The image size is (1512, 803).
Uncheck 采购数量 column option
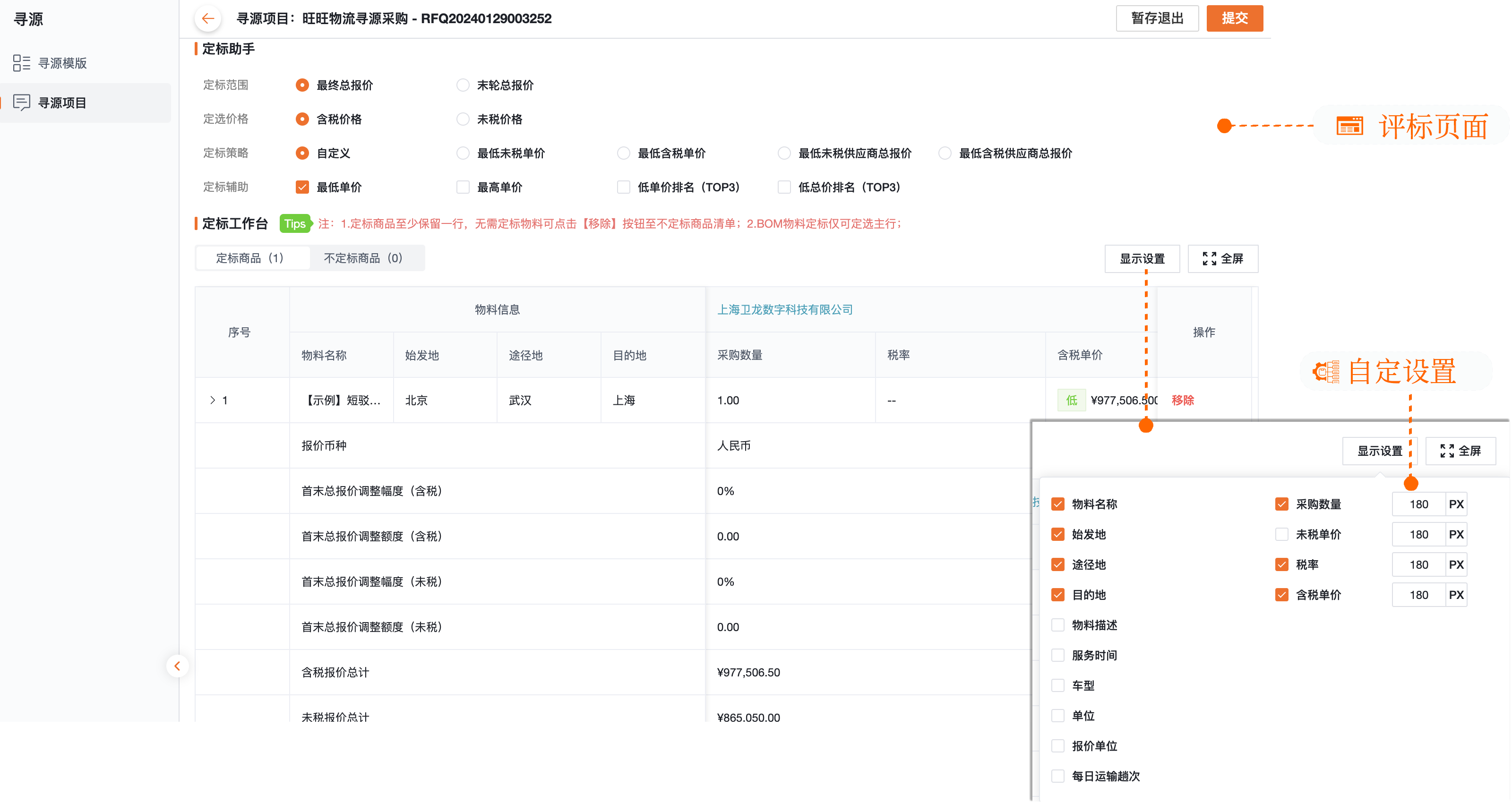pos(1282,504)
